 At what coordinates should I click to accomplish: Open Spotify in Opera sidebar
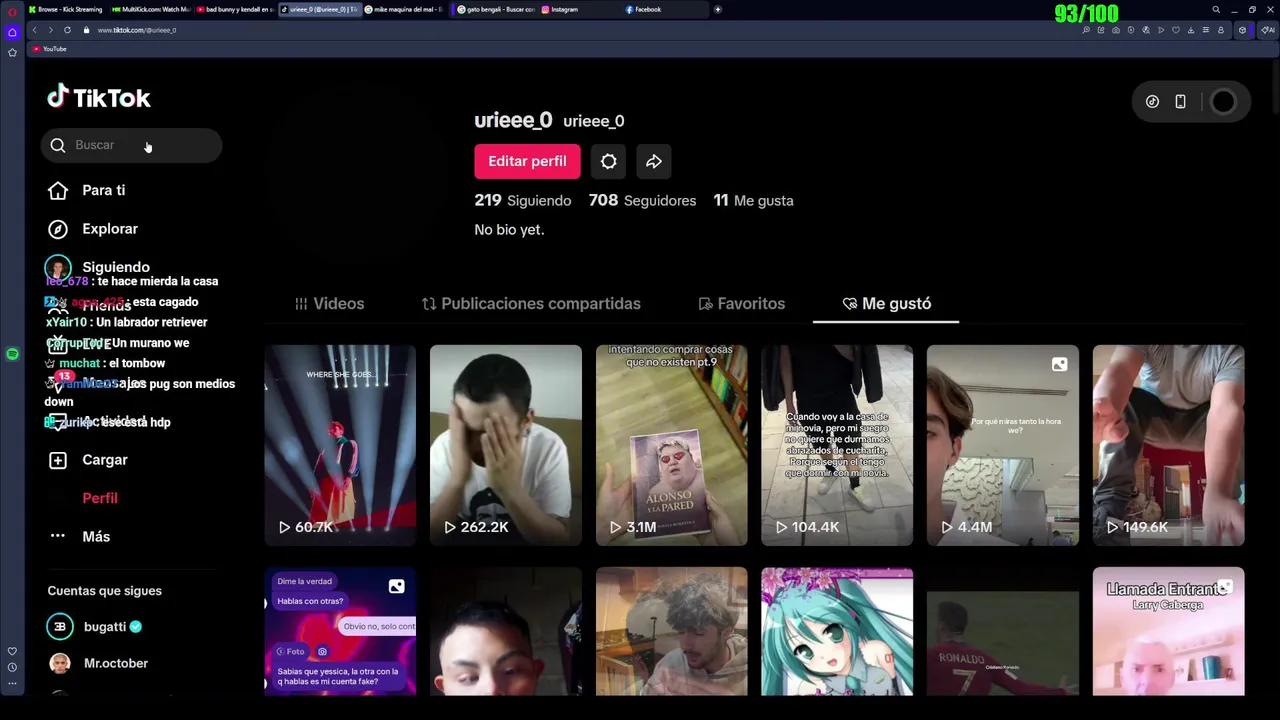12,354
